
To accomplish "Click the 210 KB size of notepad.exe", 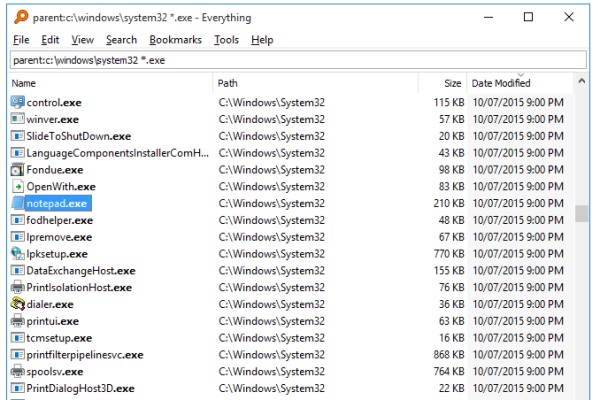I will [x=449, y=203].
